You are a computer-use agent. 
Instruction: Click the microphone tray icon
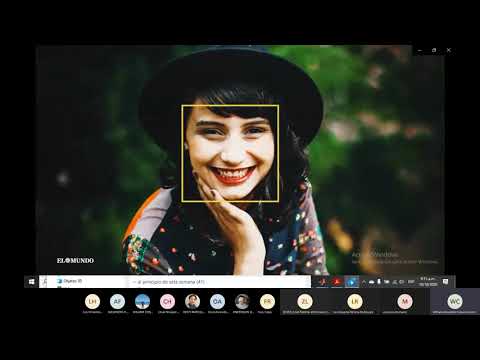379,282
